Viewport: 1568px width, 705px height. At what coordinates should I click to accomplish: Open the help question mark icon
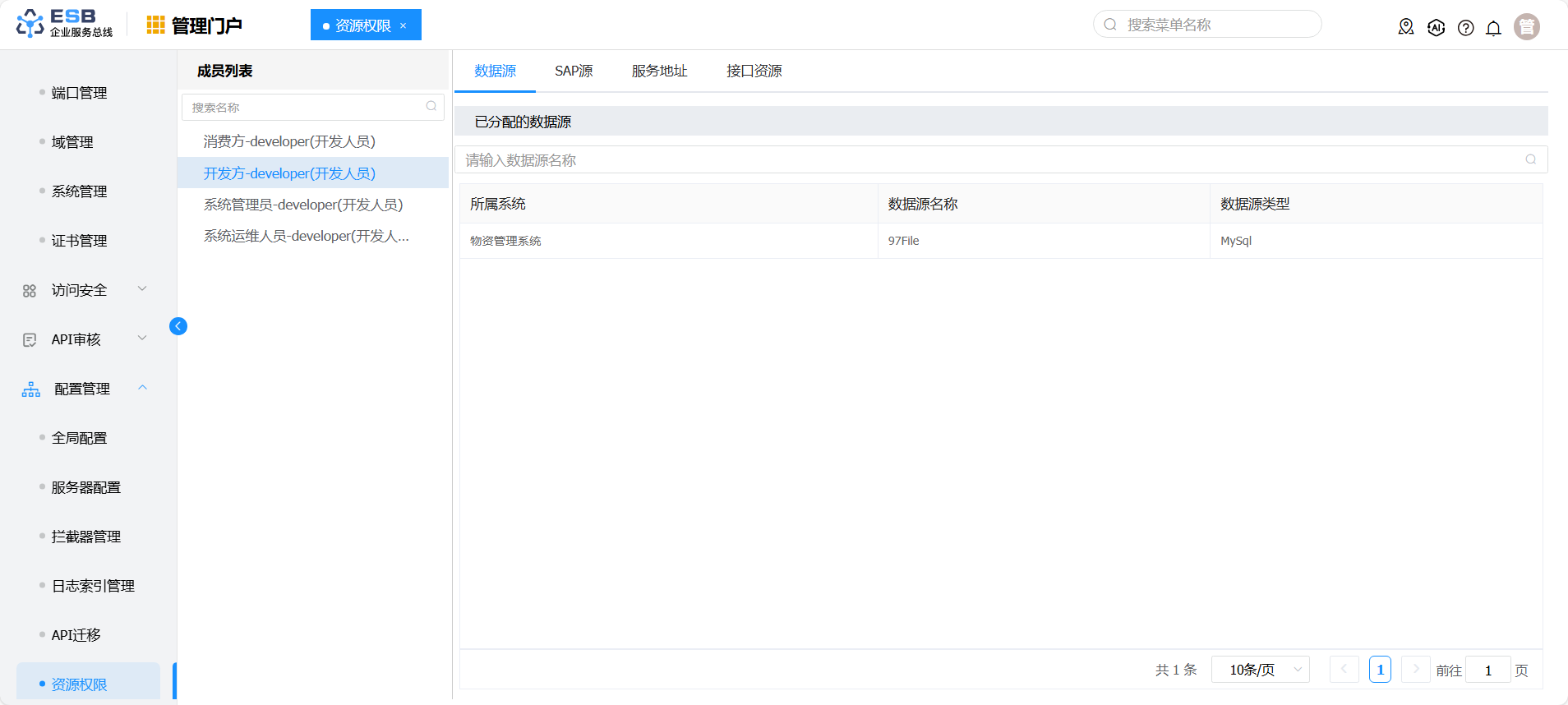[x=1465, y=28]
